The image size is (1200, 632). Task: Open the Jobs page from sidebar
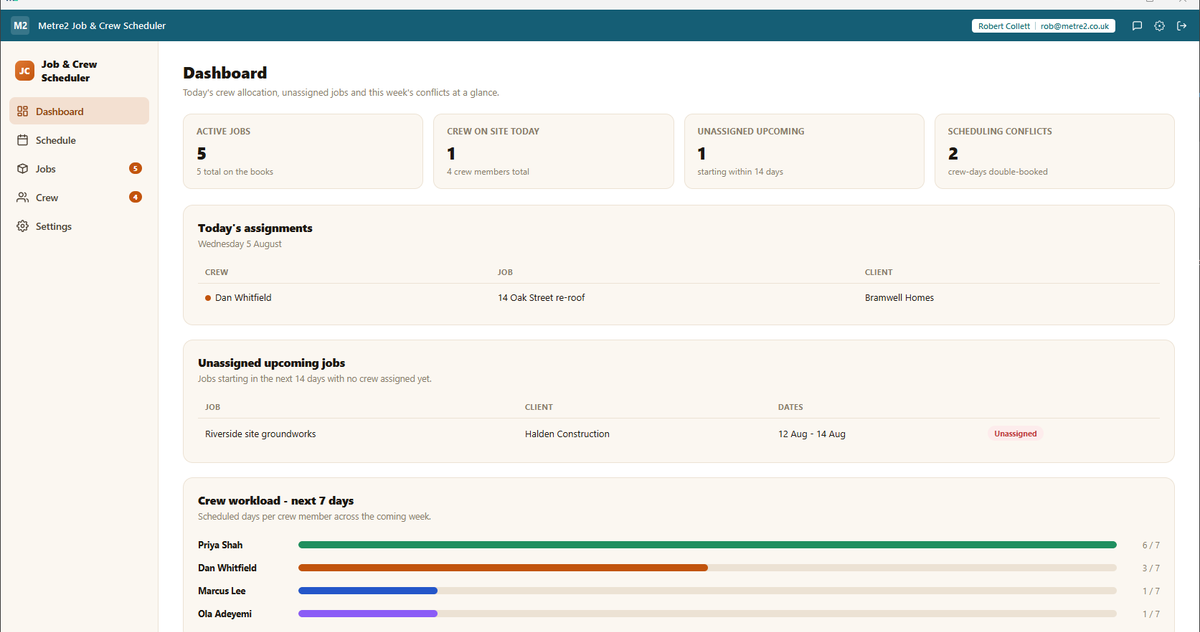[79, 169]
